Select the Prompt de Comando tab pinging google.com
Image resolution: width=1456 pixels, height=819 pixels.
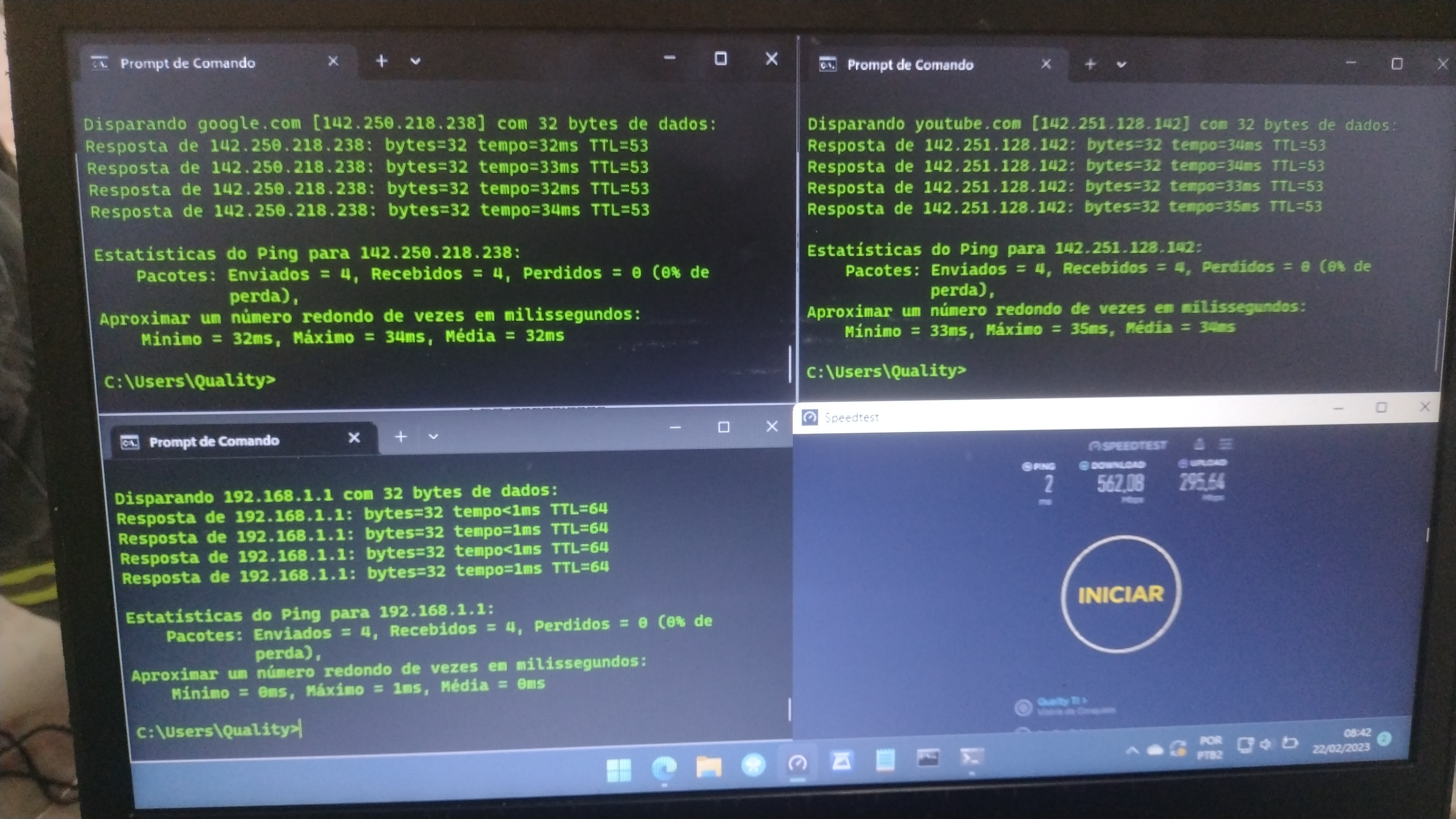(x=188, y=63)
